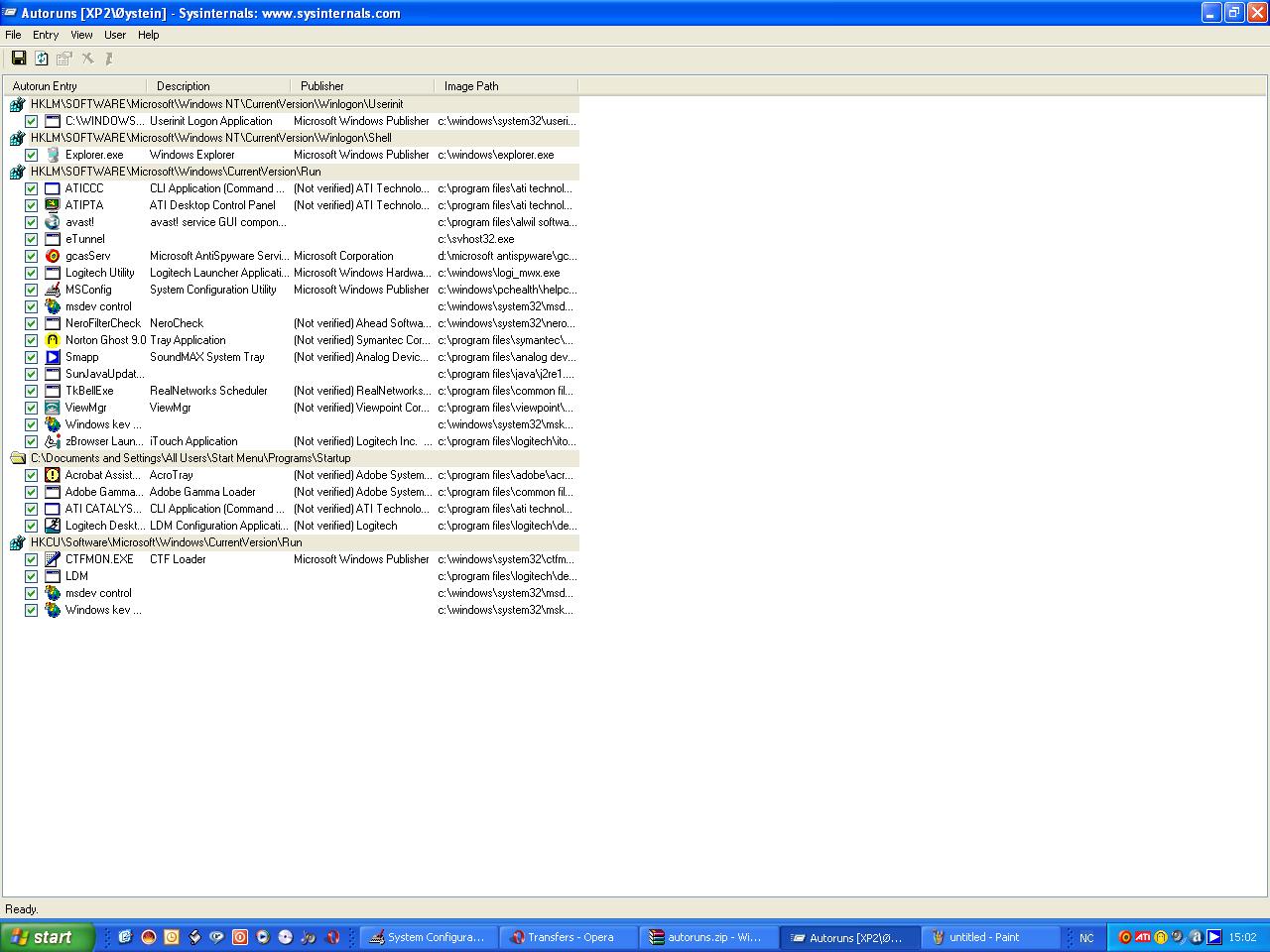1270x952 pixels.
Task: Select the Norton Ghost 9.0 icon
Action: click(x=53, y=340)
